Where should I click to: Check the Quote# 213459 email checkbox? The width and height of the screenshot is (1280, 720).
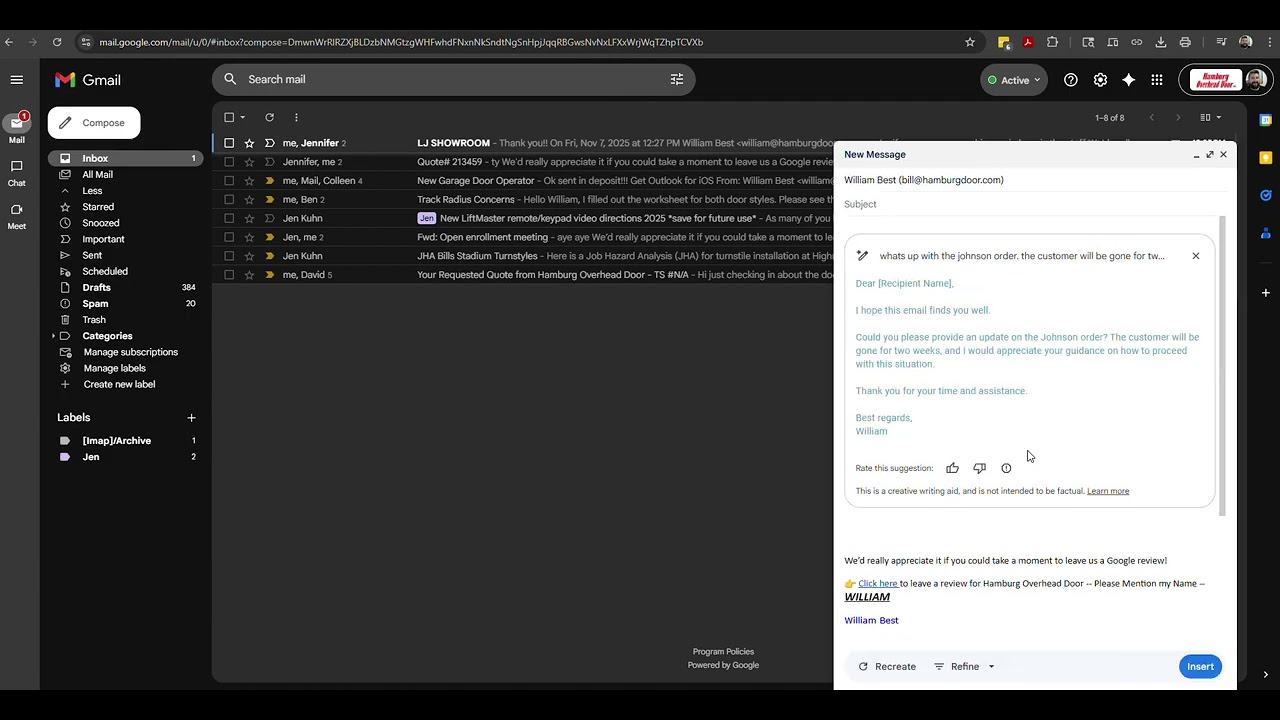(x=229, y=162)
